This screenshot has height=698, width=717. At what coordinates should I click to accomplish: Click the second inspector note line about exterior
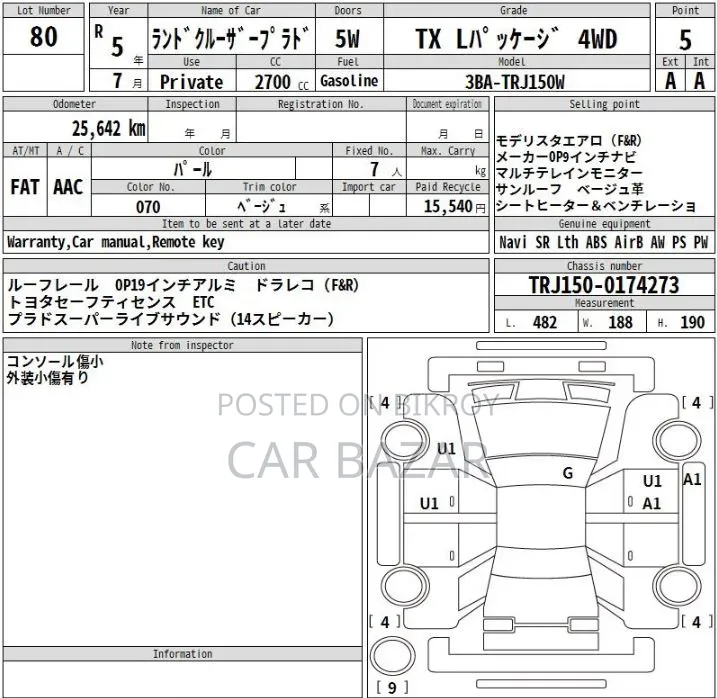tap(47, 378)
